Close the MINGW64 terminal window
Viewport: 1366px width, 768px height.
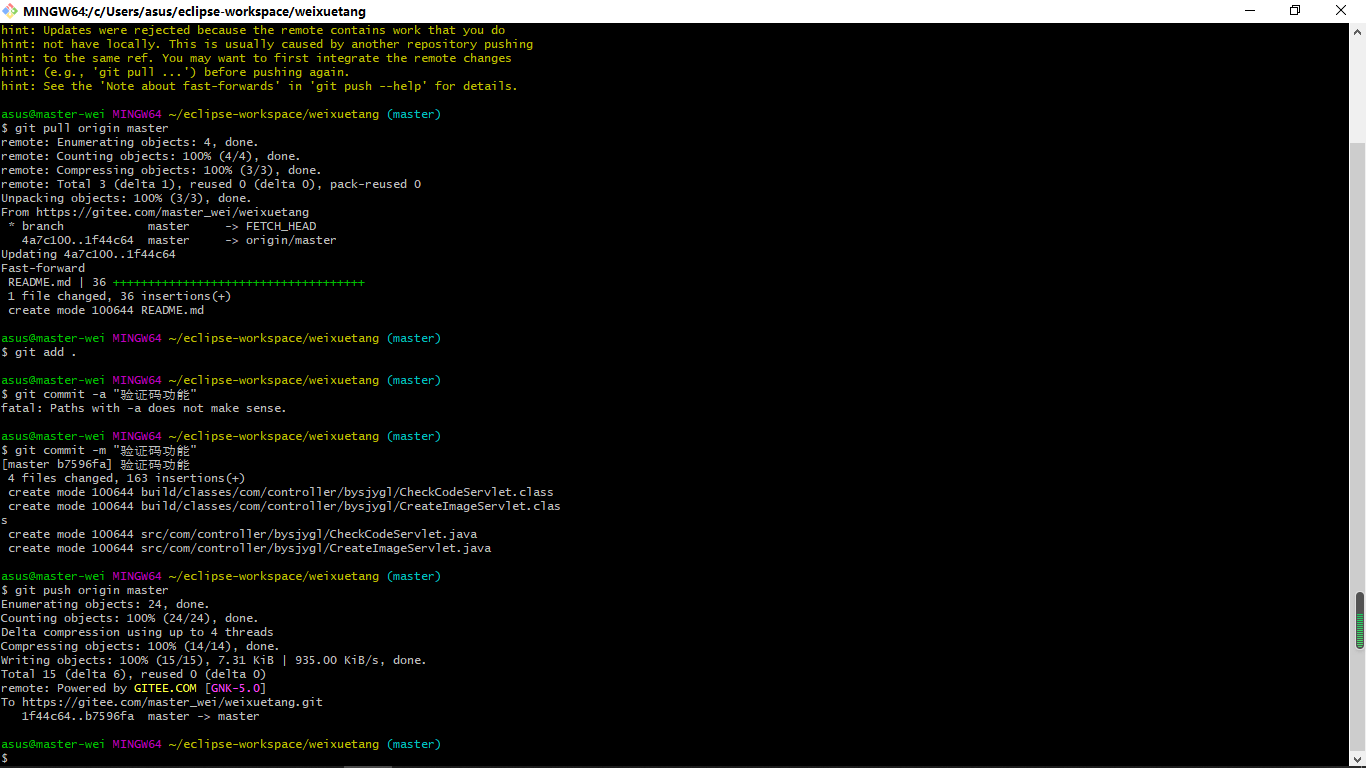(1342, 11)
